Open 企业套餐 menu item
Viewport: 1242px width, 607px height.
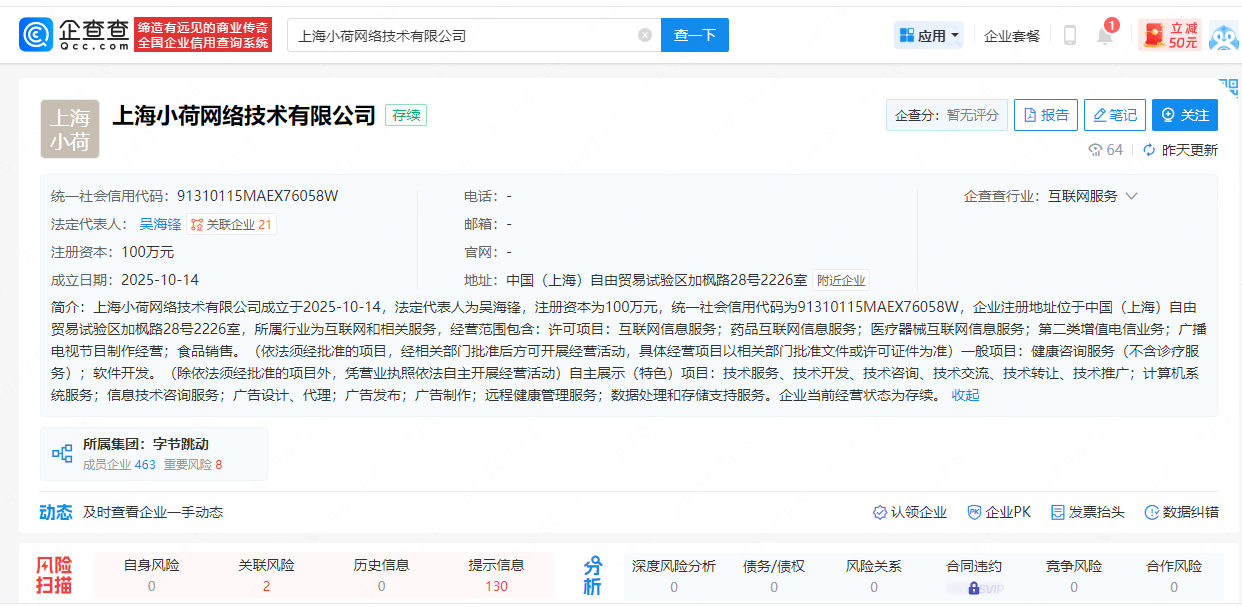click(1011, 36)
